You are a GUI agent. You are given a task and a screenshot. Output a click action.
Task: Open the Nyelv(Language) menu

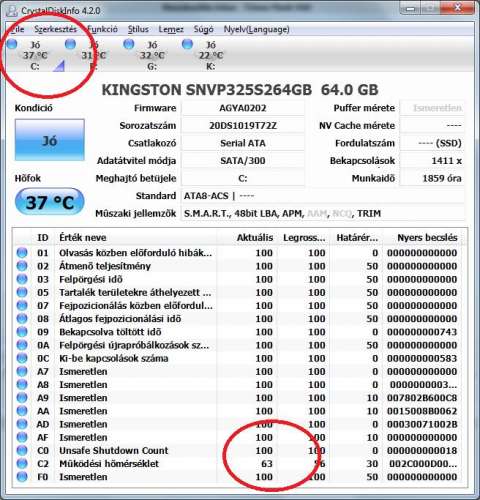coord(256,29)
